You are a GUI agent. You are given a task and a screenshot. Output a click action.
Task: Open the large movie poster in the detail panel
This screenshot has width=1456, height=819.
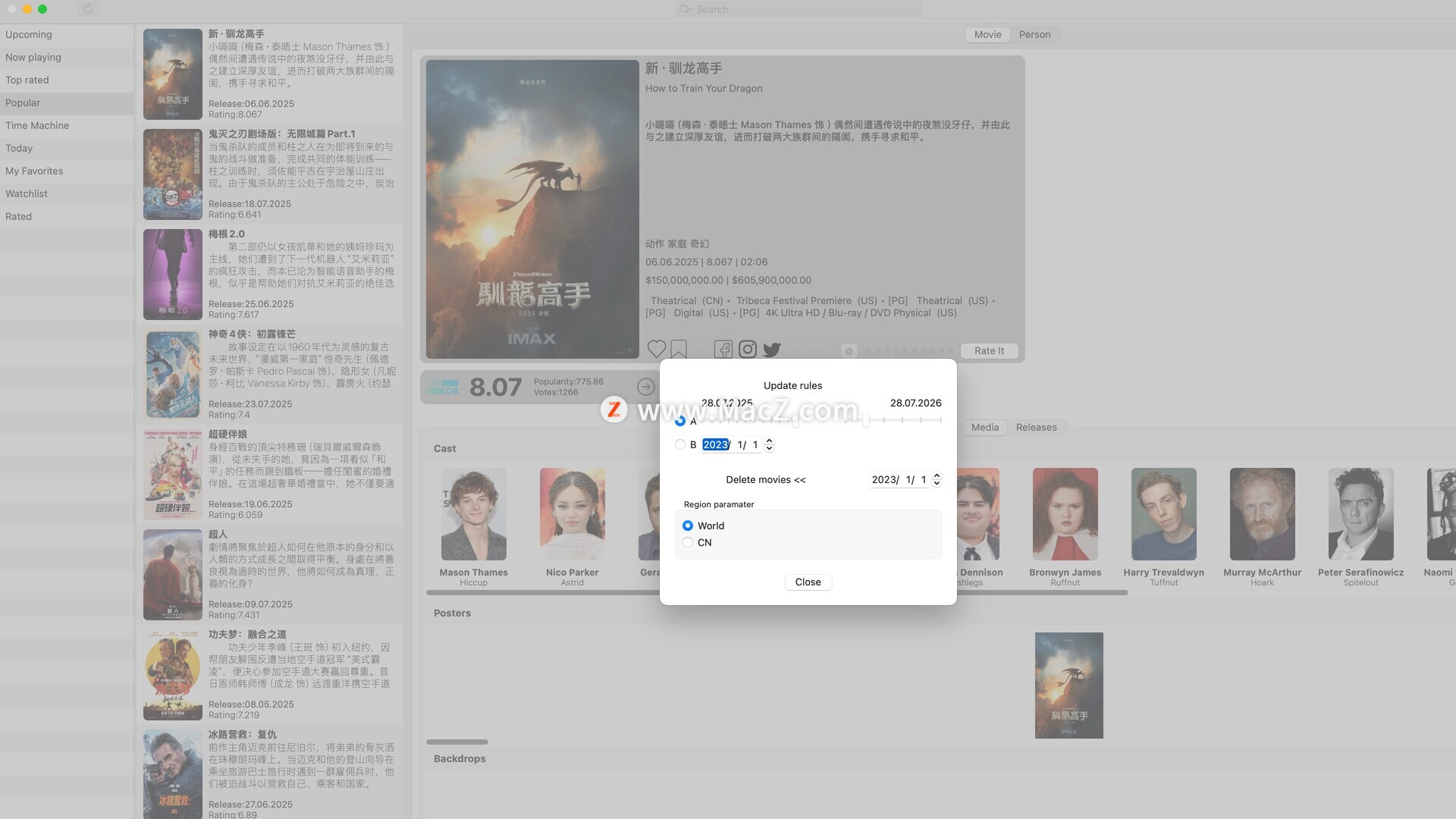click(x=532, y=209)
